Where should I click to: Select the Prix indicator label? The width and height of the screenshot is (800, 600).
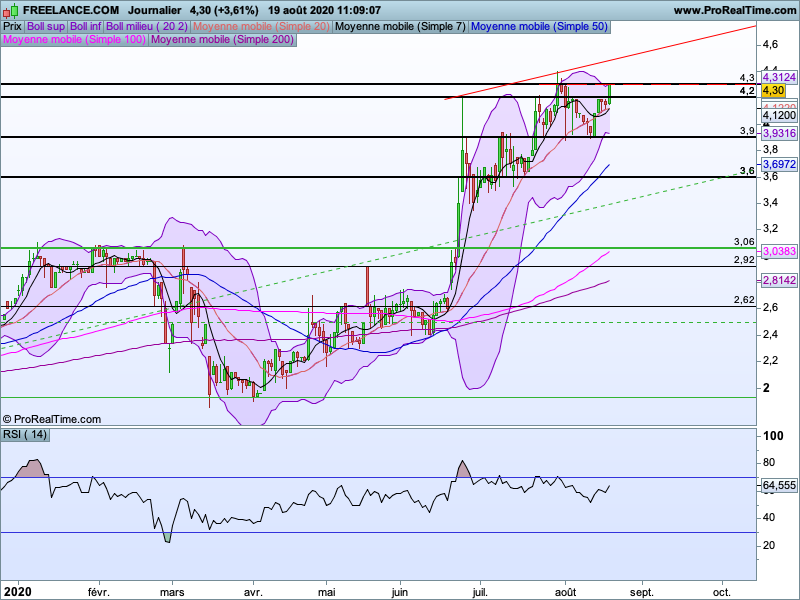[x=12, y=27]
